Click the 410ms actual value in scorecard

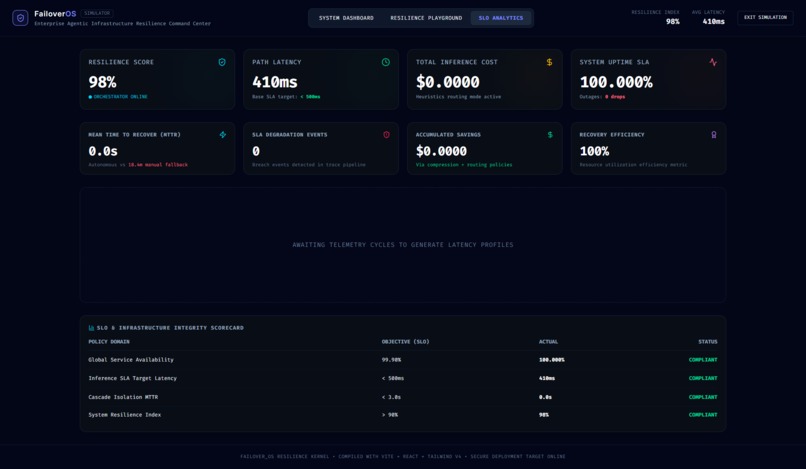547,378
